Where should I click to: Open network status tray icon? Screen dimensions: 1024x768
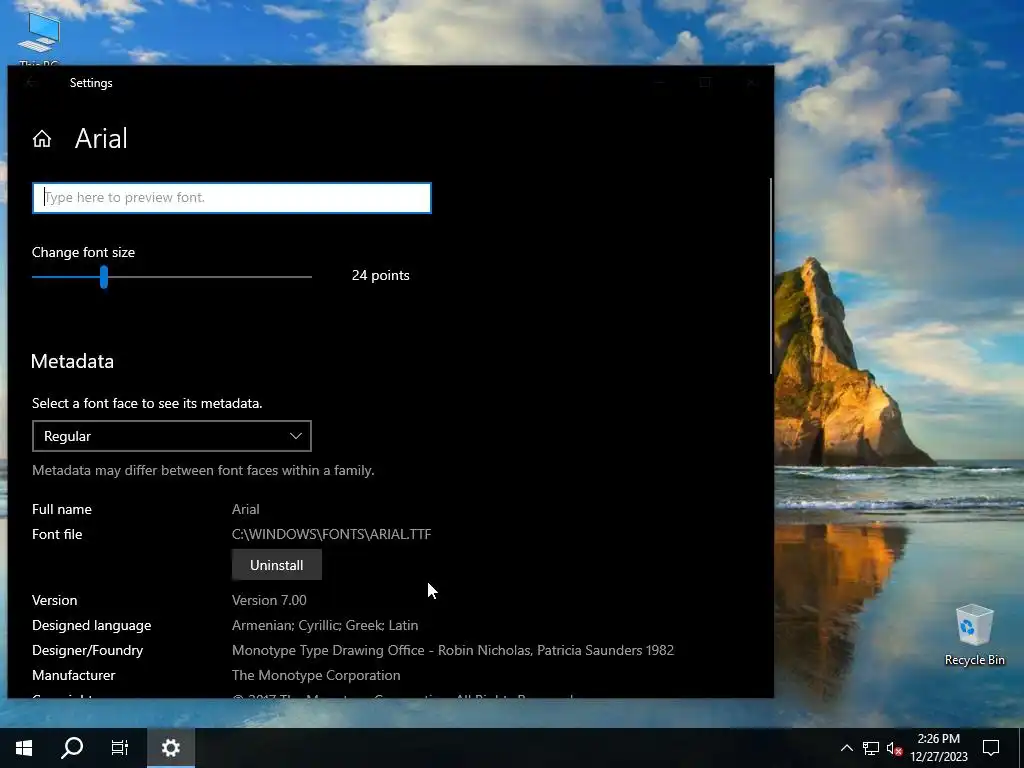coord(871,748)
